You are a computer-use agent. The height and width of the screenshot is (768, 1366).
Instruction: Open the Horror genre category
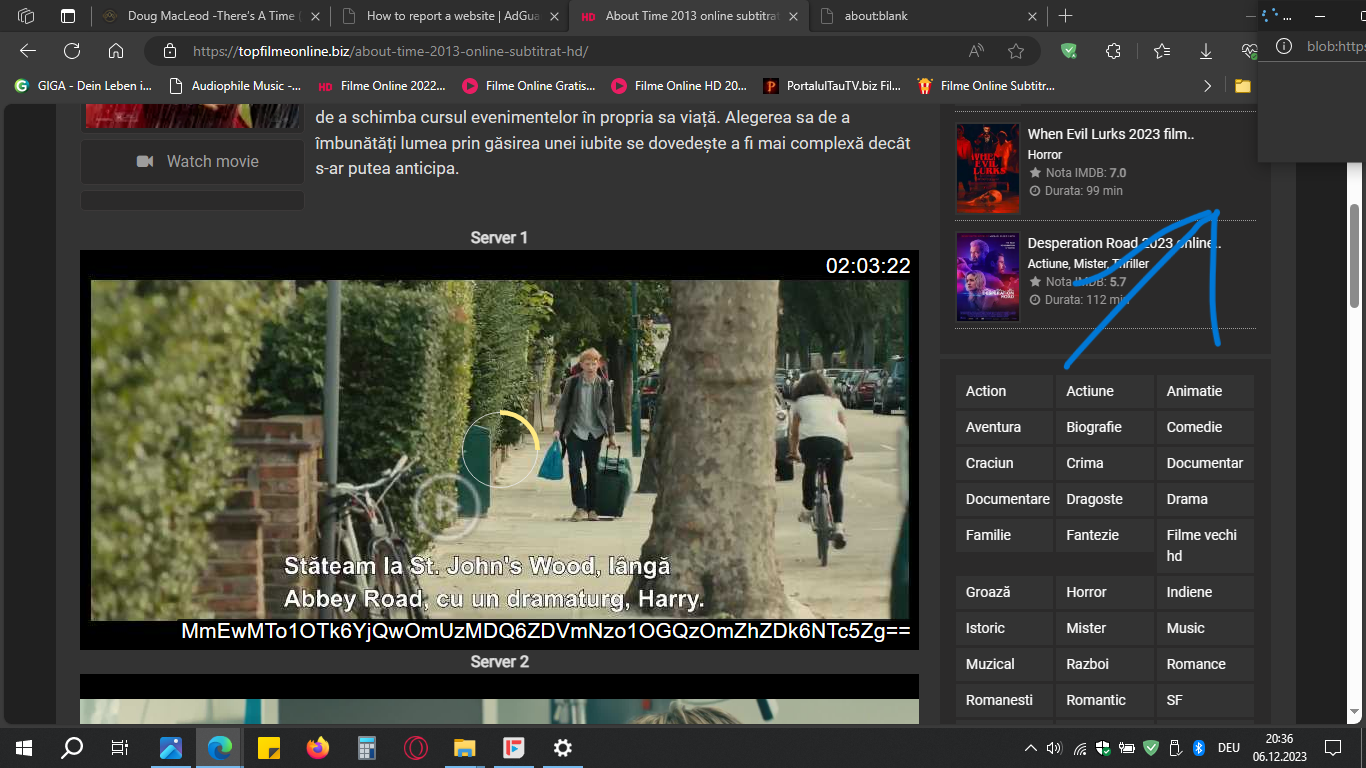(1103, 592)
